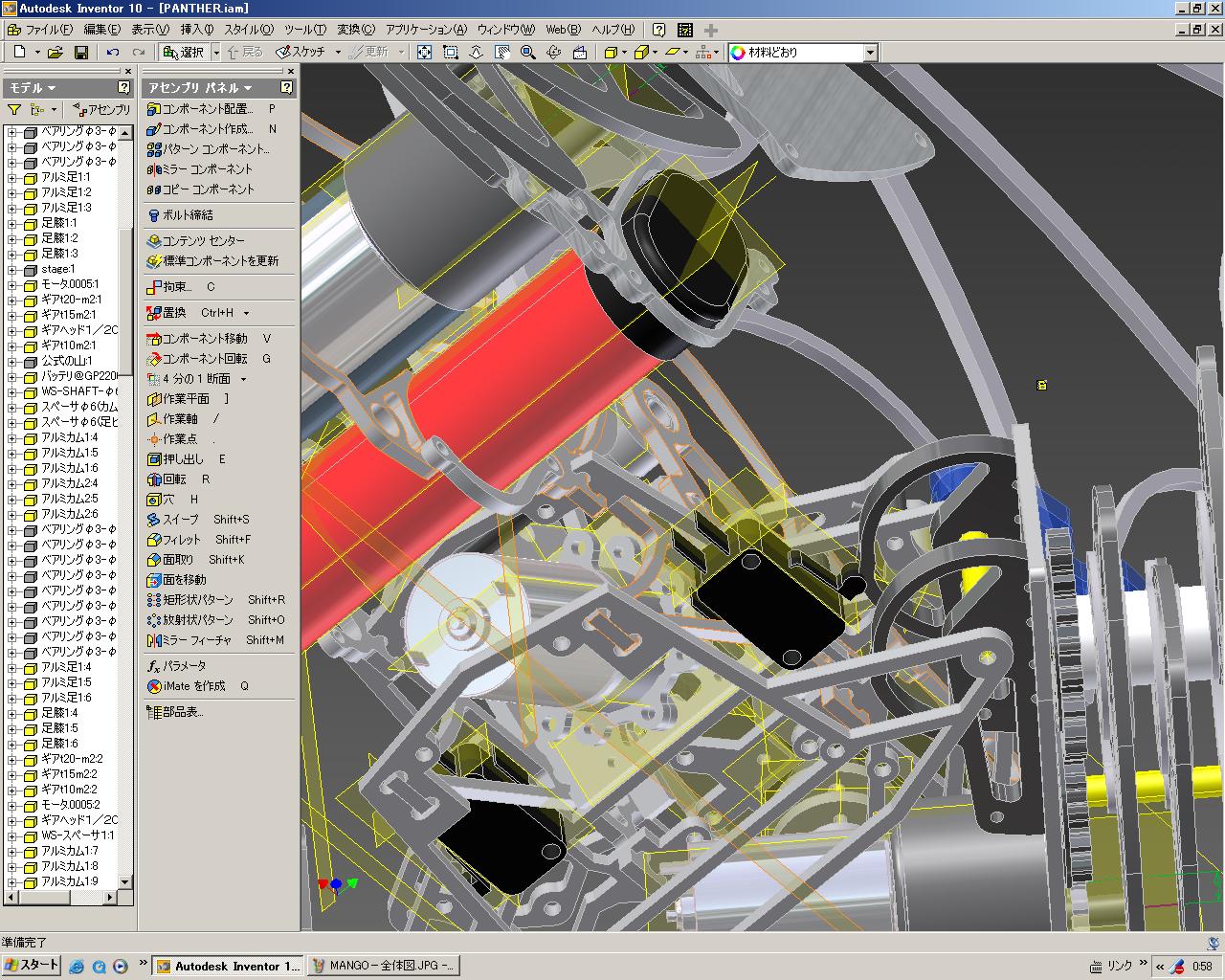Choose パターン コンポーネント tool
Screen dimensions: 1225x980
point(209,149)
